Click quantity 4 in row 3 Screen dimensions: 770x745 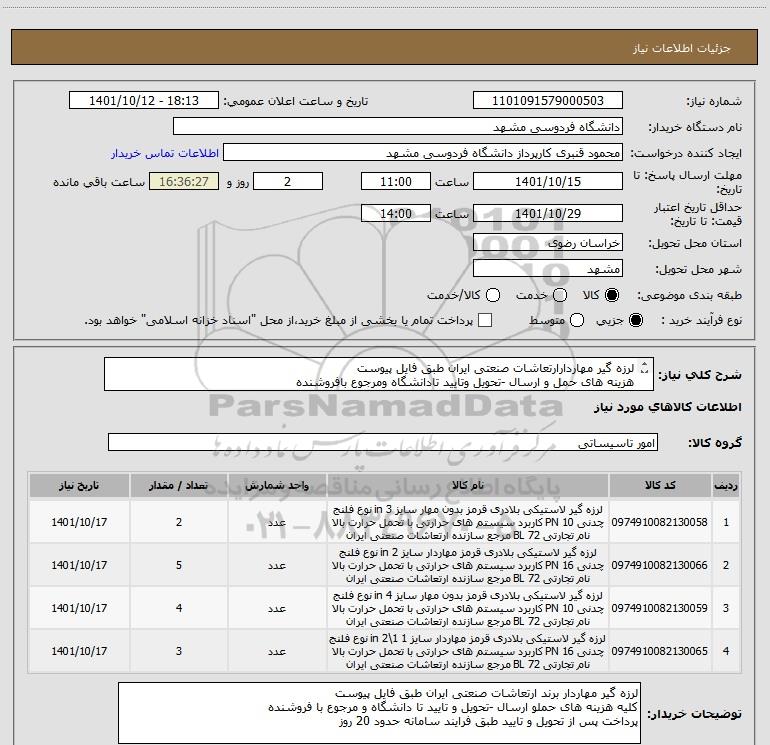point(179,608)
